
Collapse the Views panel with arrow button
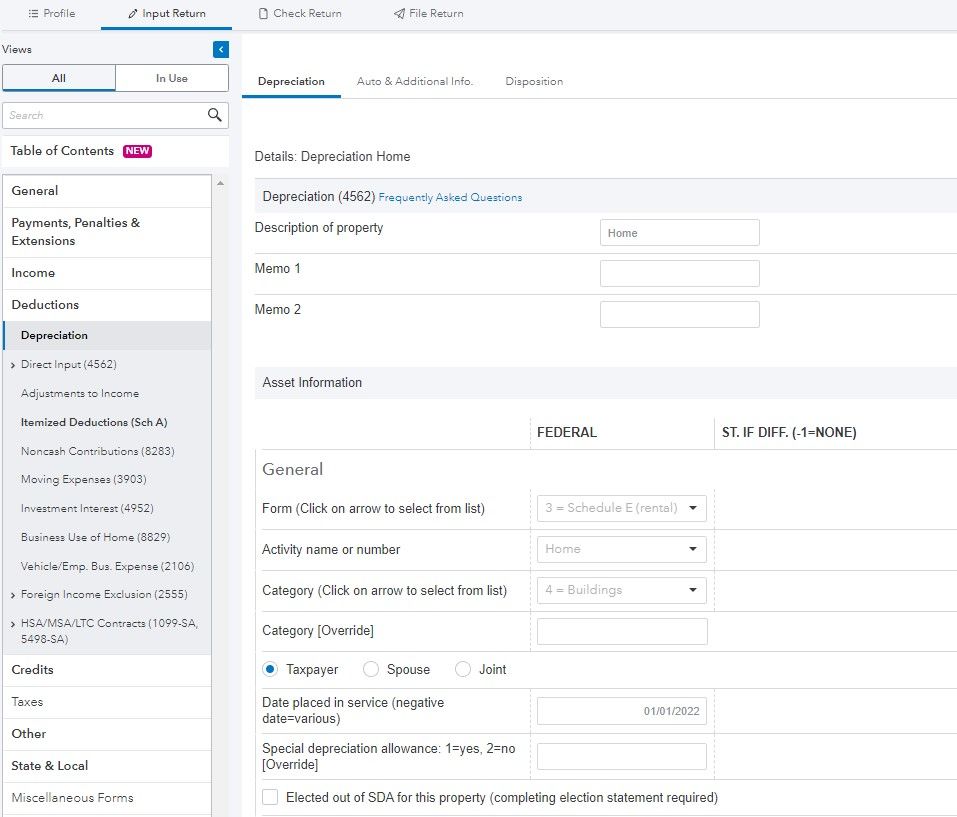pos(221,50)
